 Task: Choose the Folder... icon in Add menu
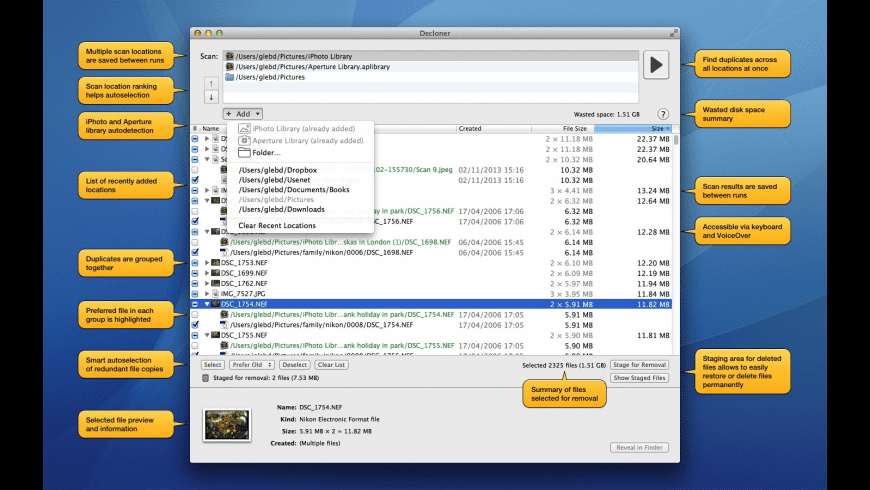(244, 153)
